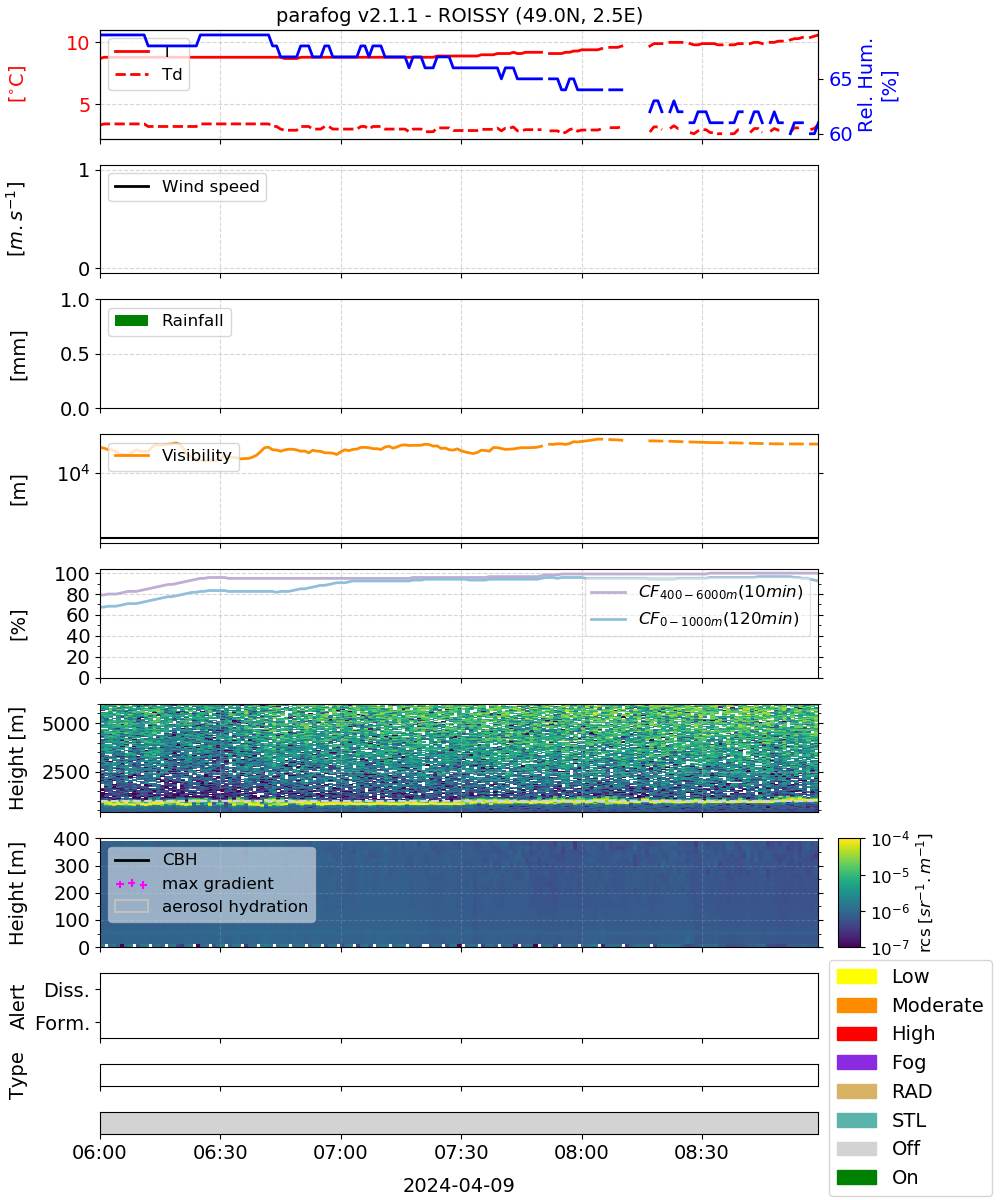Click the Wind speed legend entry
Viewport: 1000px width, 1200px height.
tap(187, 186)
